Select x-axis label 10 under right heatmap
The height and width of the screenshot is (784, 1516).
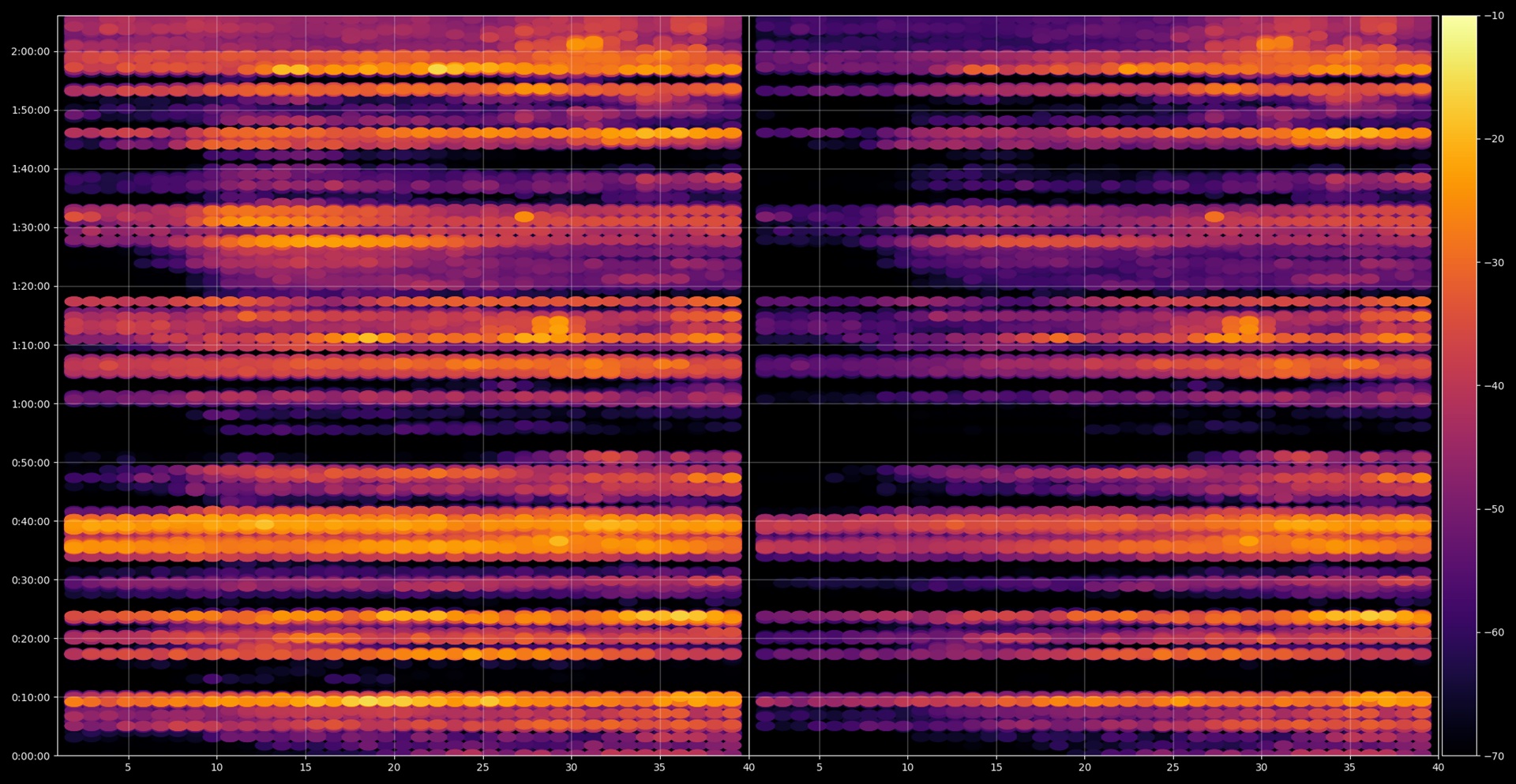click(908, 767)
